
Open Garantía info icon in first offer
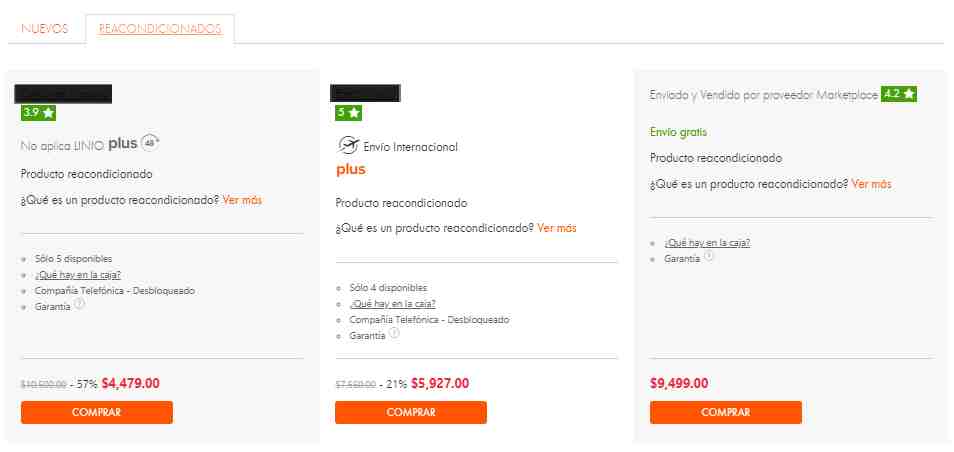(79, 305)
